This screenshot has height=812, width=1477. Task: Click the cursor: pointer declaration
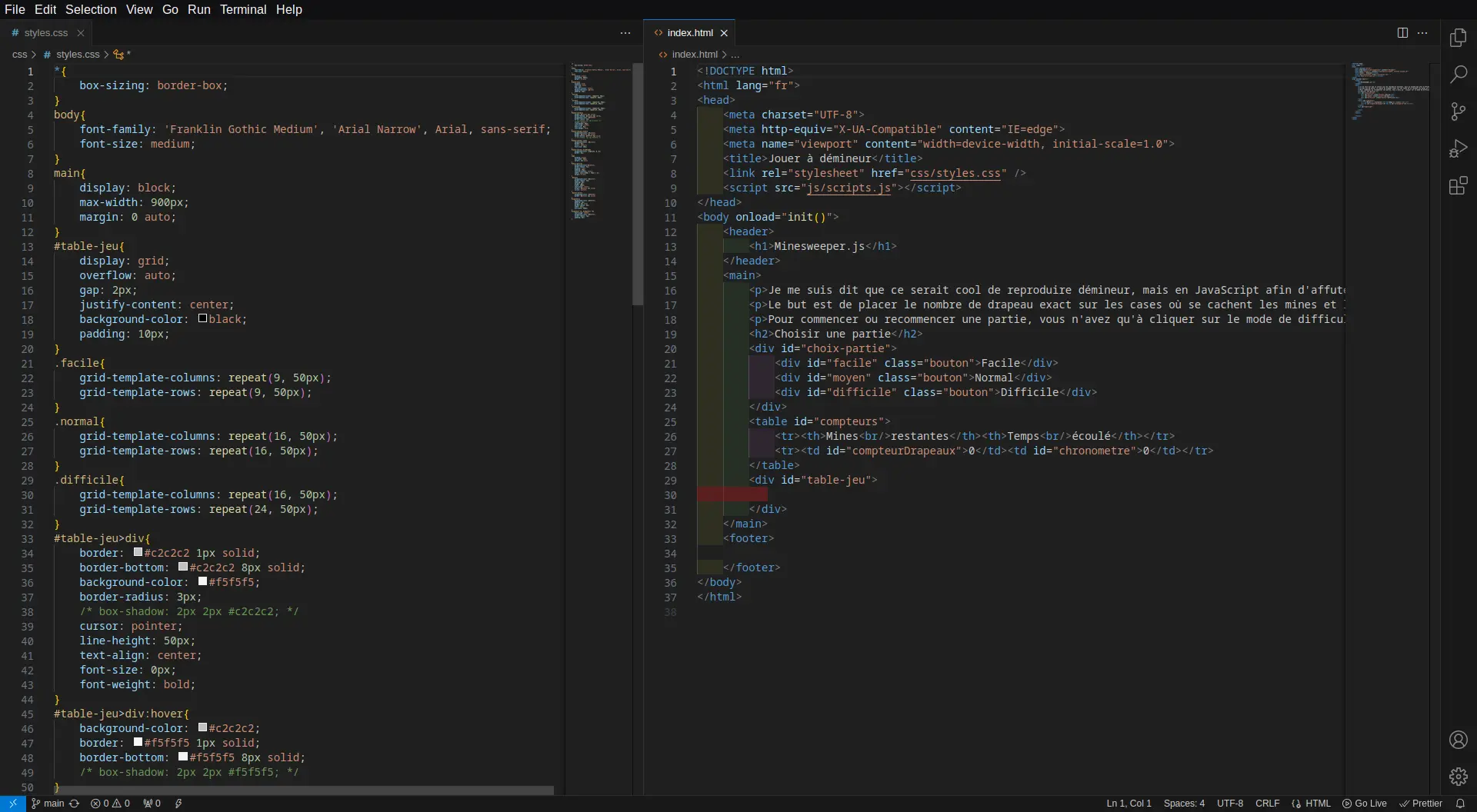coord(131,627)
